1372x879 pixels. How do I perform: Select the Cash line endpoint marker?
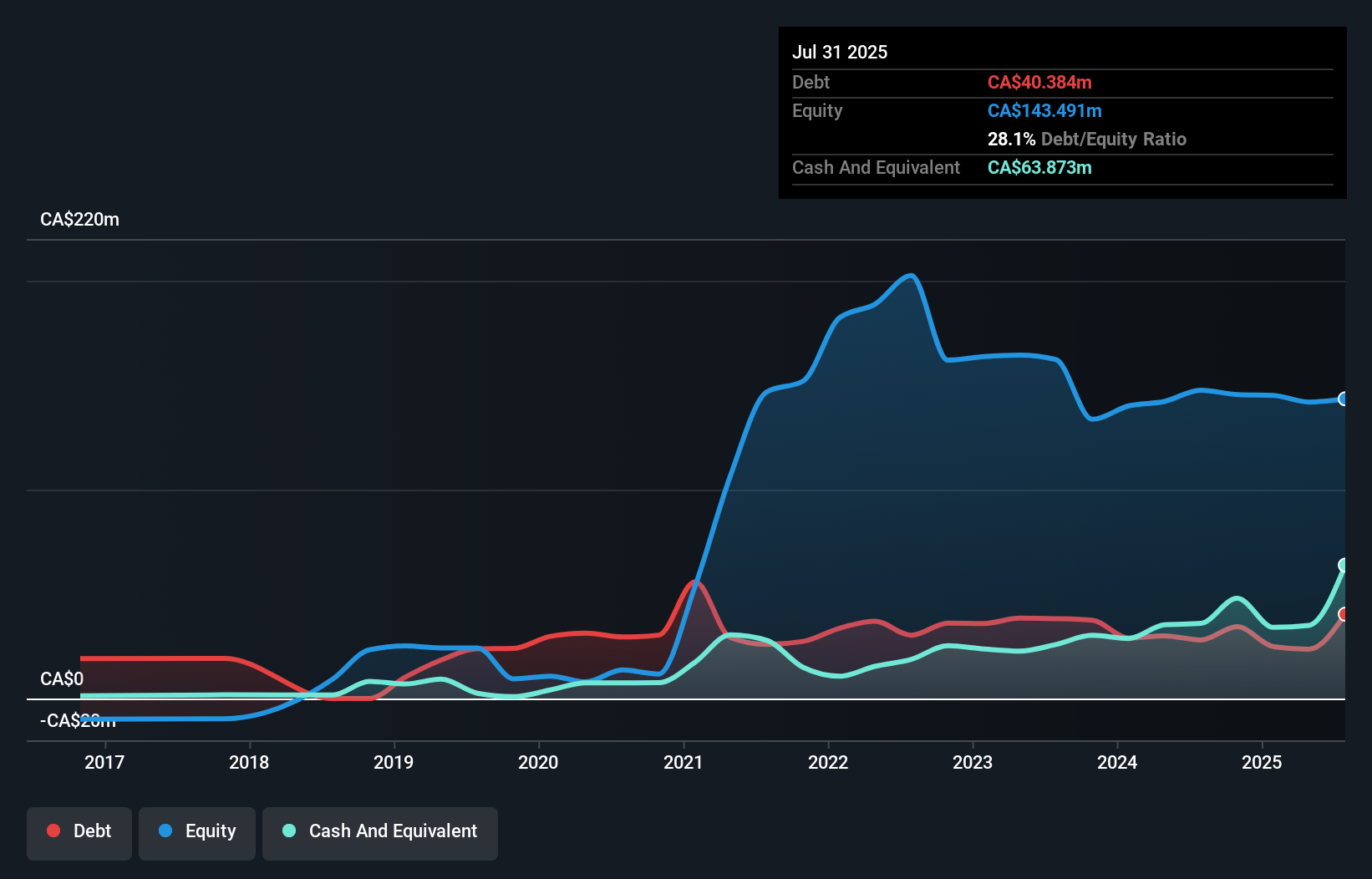tap(1343, 567)
